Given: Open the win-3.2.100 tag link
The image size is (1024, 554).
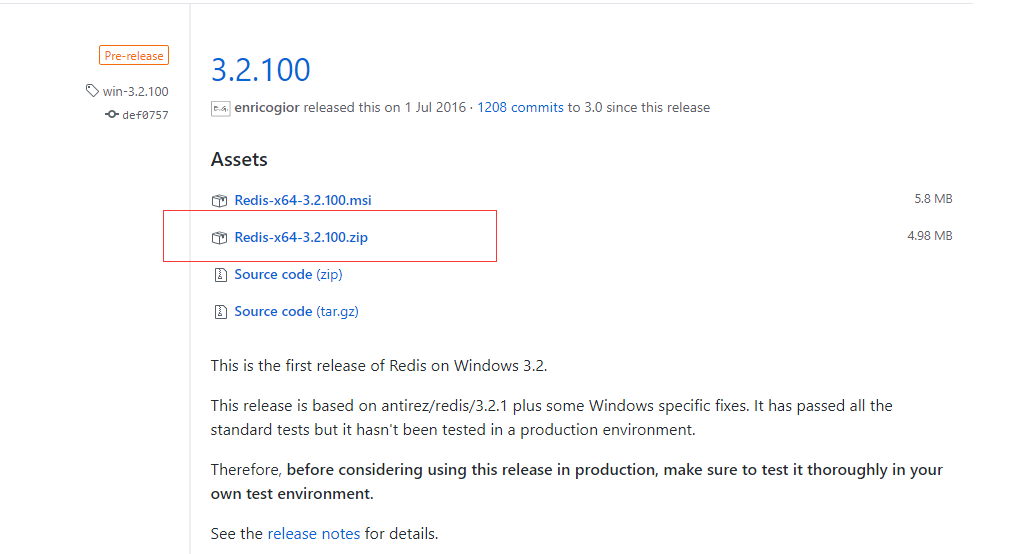Looking at the screenshot, I should click(x=135, y=91).
